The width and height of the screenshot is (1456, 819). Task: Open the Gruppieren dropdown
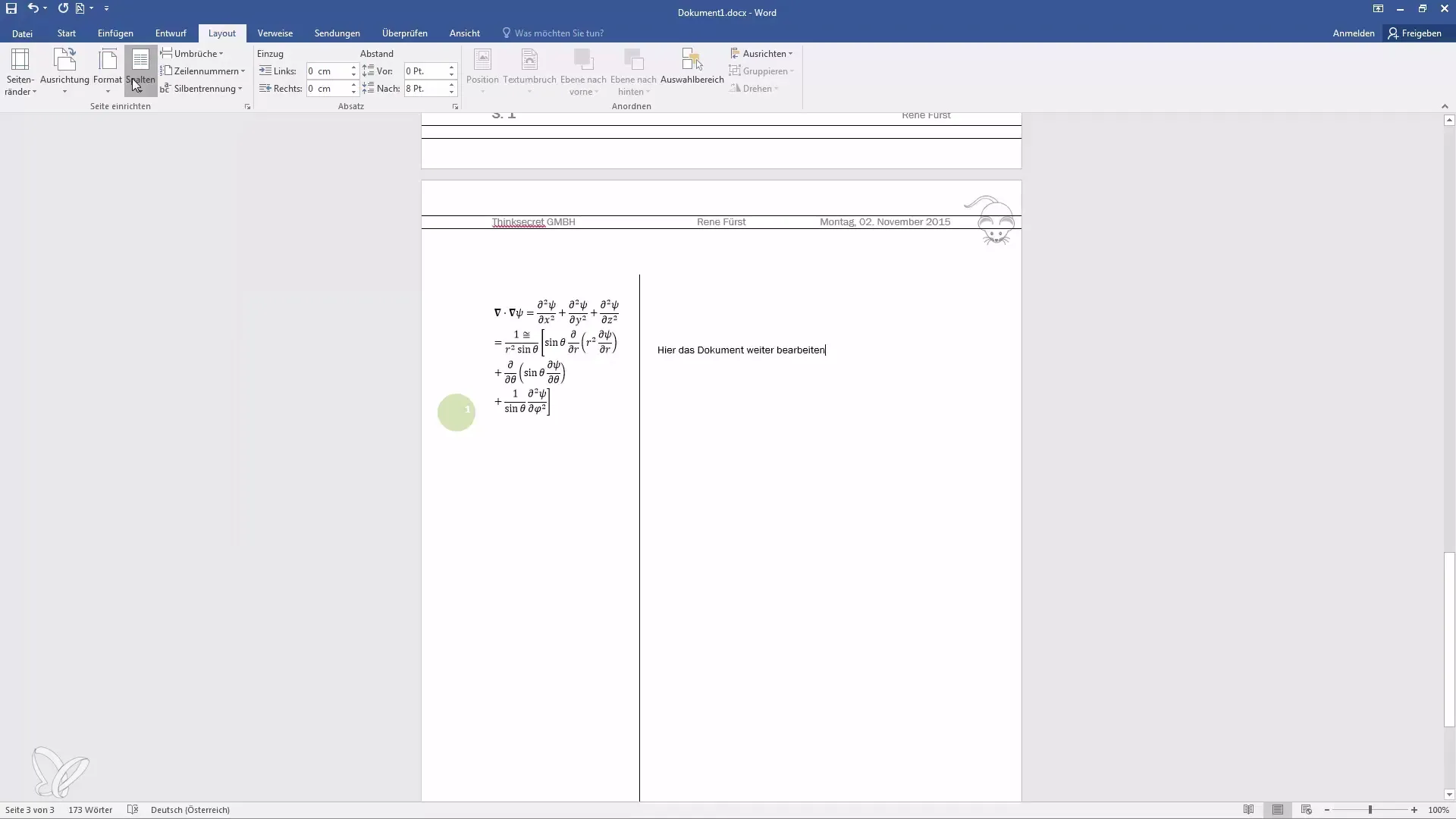pos(761,71)
